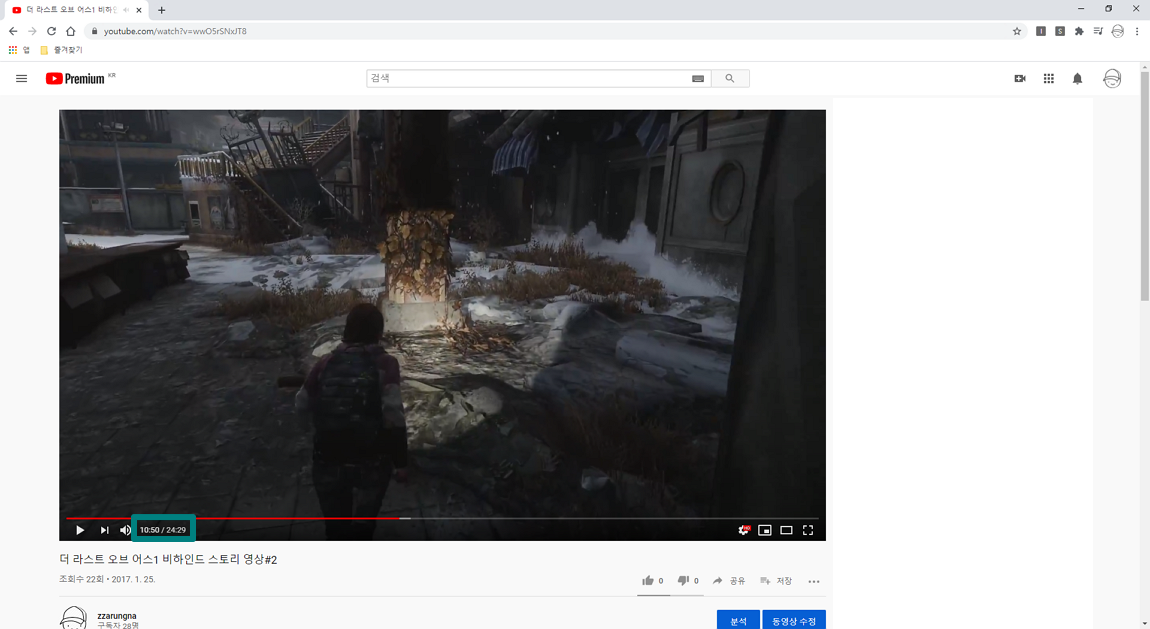Click the address bar URL
The height and width of the screenshot is (629, 1150).
click(175, 31)
